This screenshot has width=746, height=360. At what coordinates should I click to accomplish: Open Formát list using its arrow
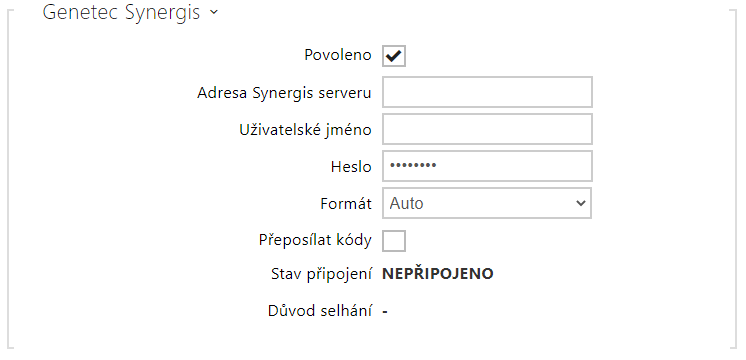tap(580, 204)
